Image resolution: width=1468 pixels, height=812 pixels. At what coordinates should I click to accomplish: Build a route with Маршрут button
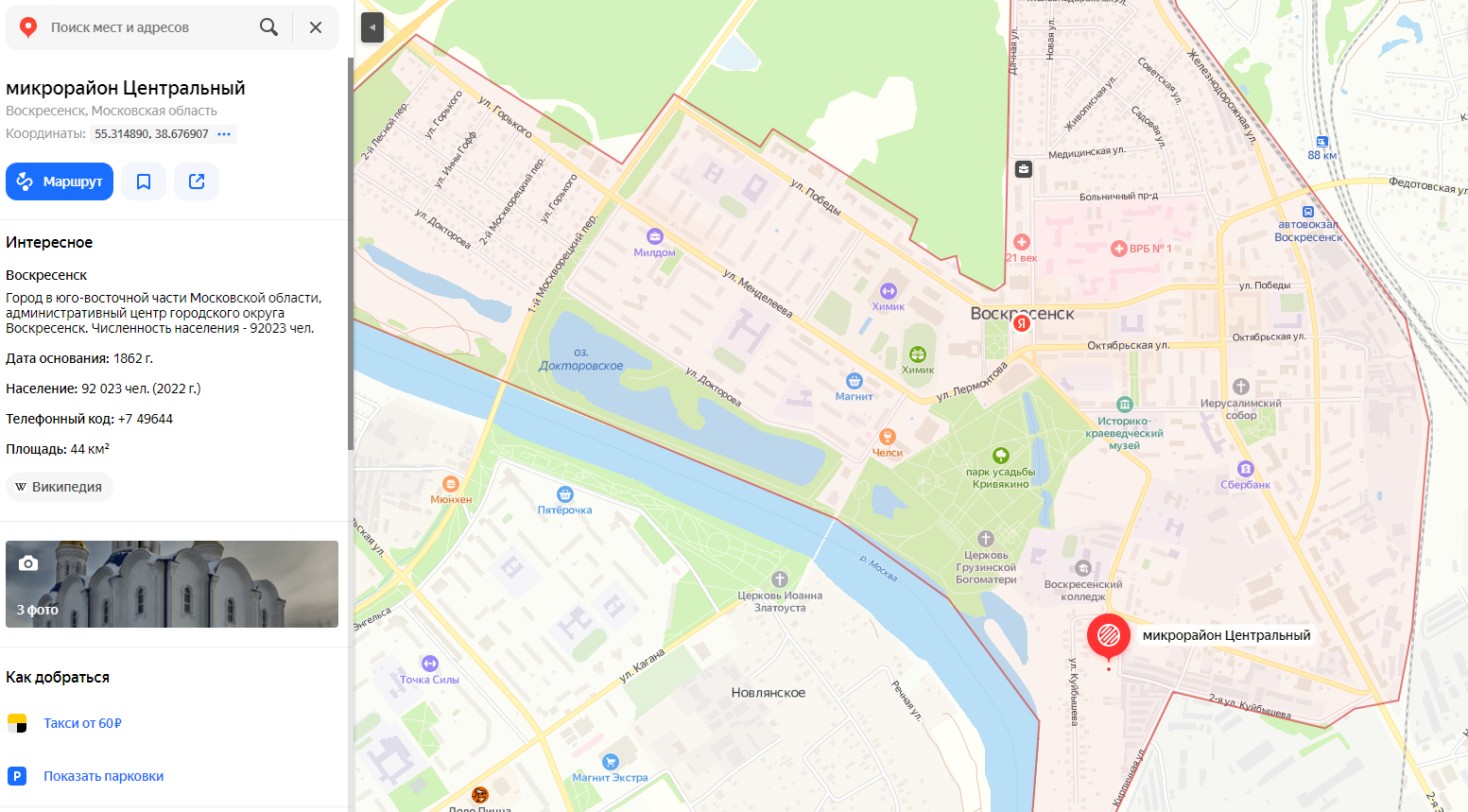click(60, 181)
